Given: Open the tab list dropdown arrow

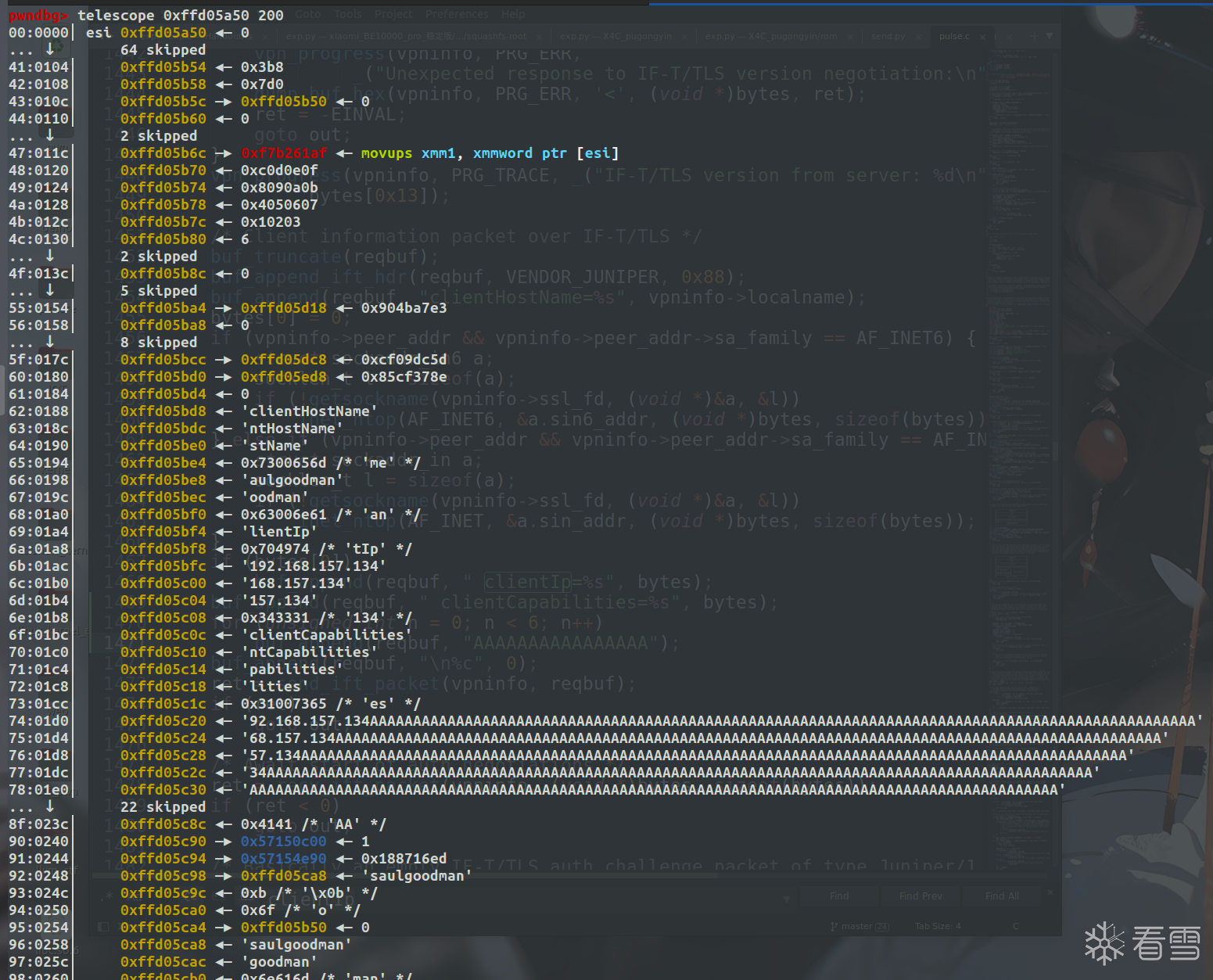Looking at the screenshot, I should click(1050, 36).
